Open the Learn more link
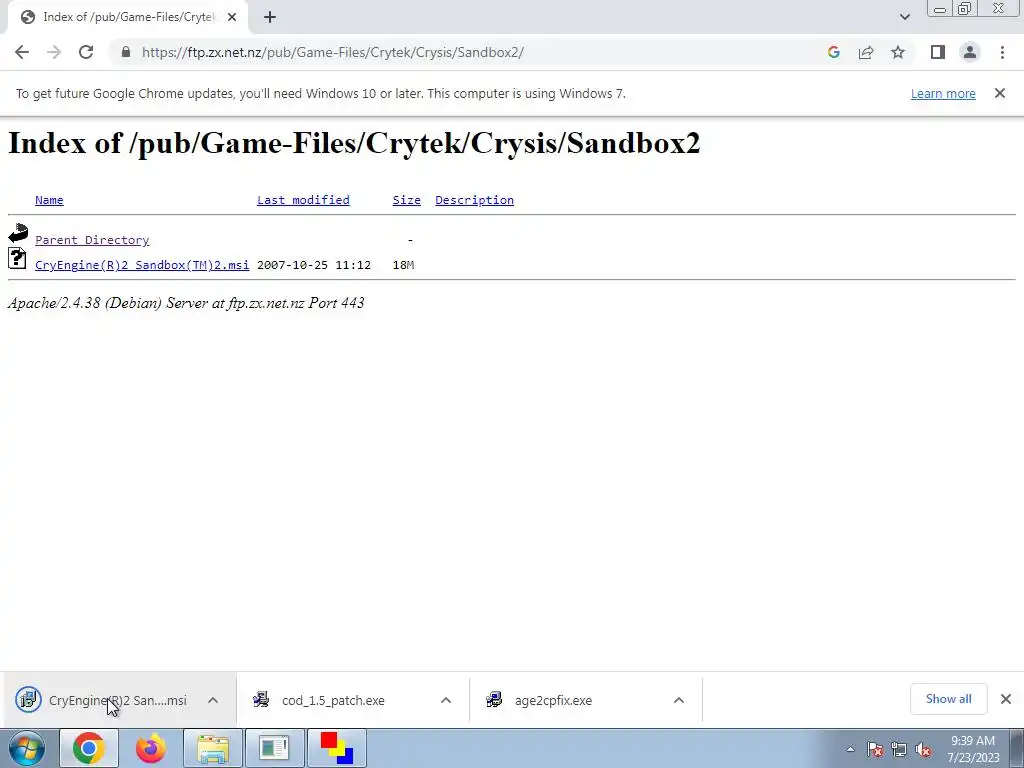Viewport: 1024px width, 768px height. coord(943,93)
